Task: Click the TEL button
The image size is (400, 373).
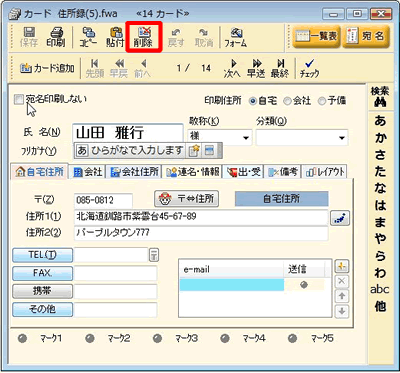Action: pos(42,255)
